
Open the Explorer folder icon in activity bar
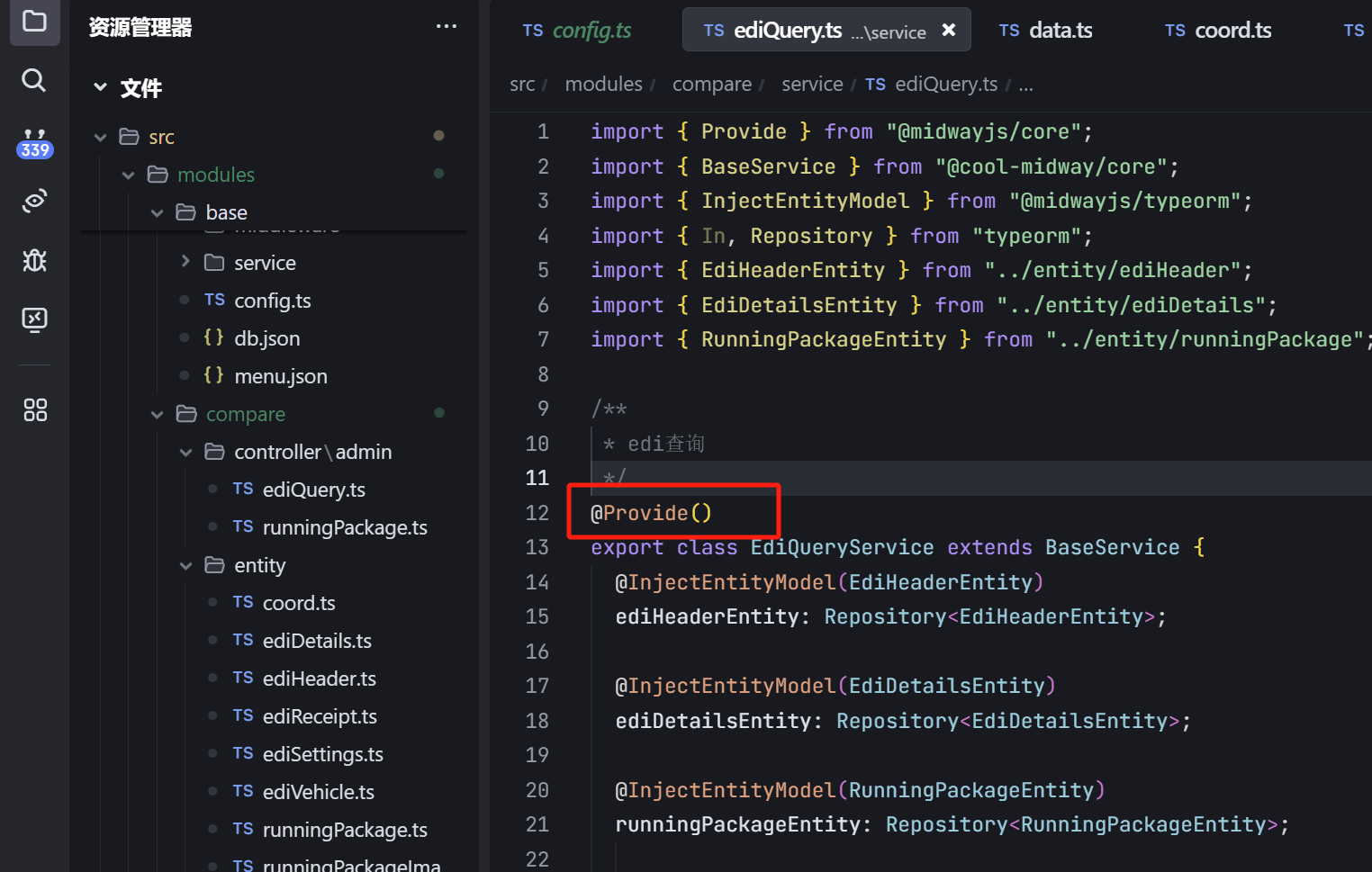click(34, 21)
